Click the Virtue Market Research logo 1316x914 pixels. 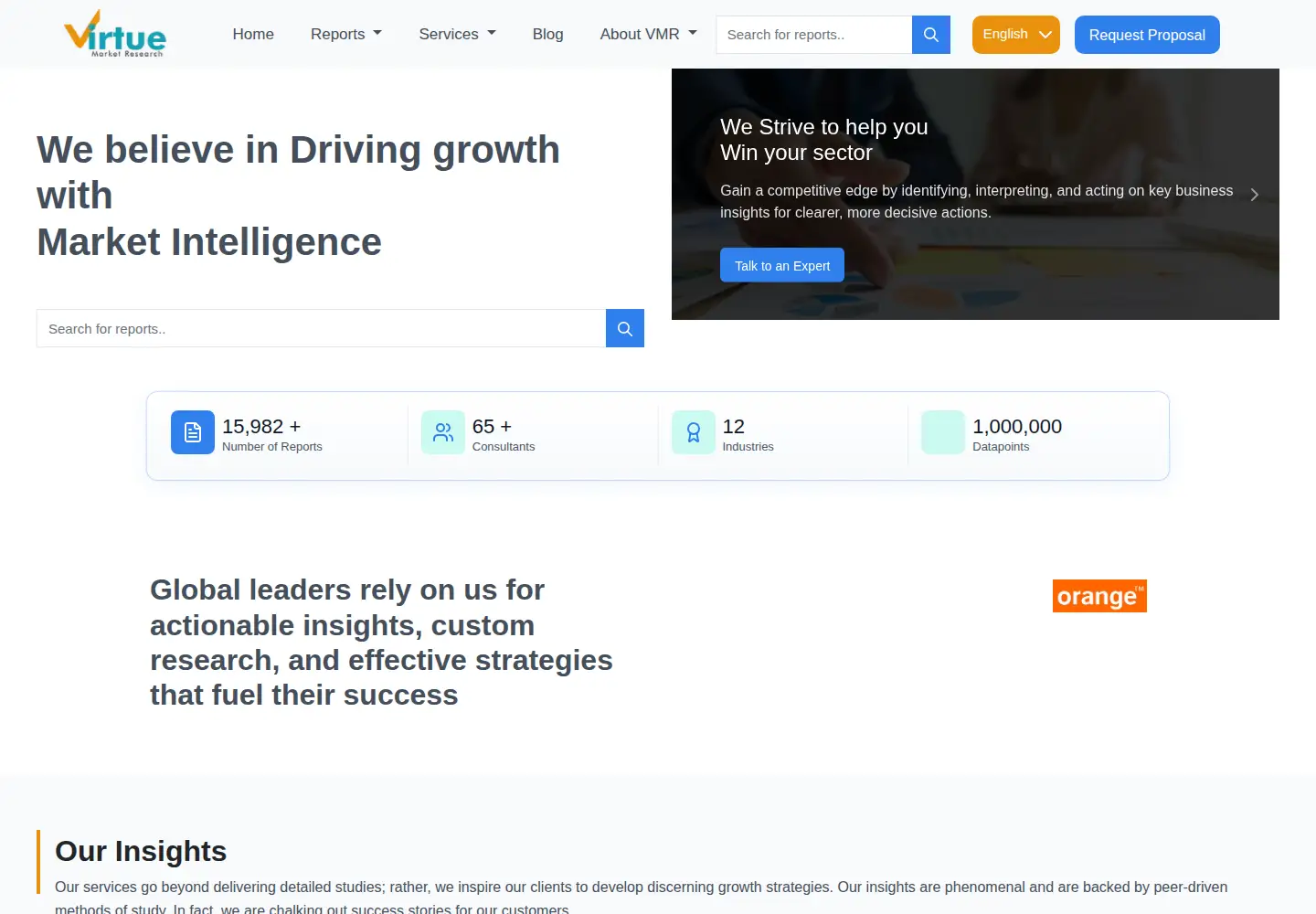pos(115,34)
